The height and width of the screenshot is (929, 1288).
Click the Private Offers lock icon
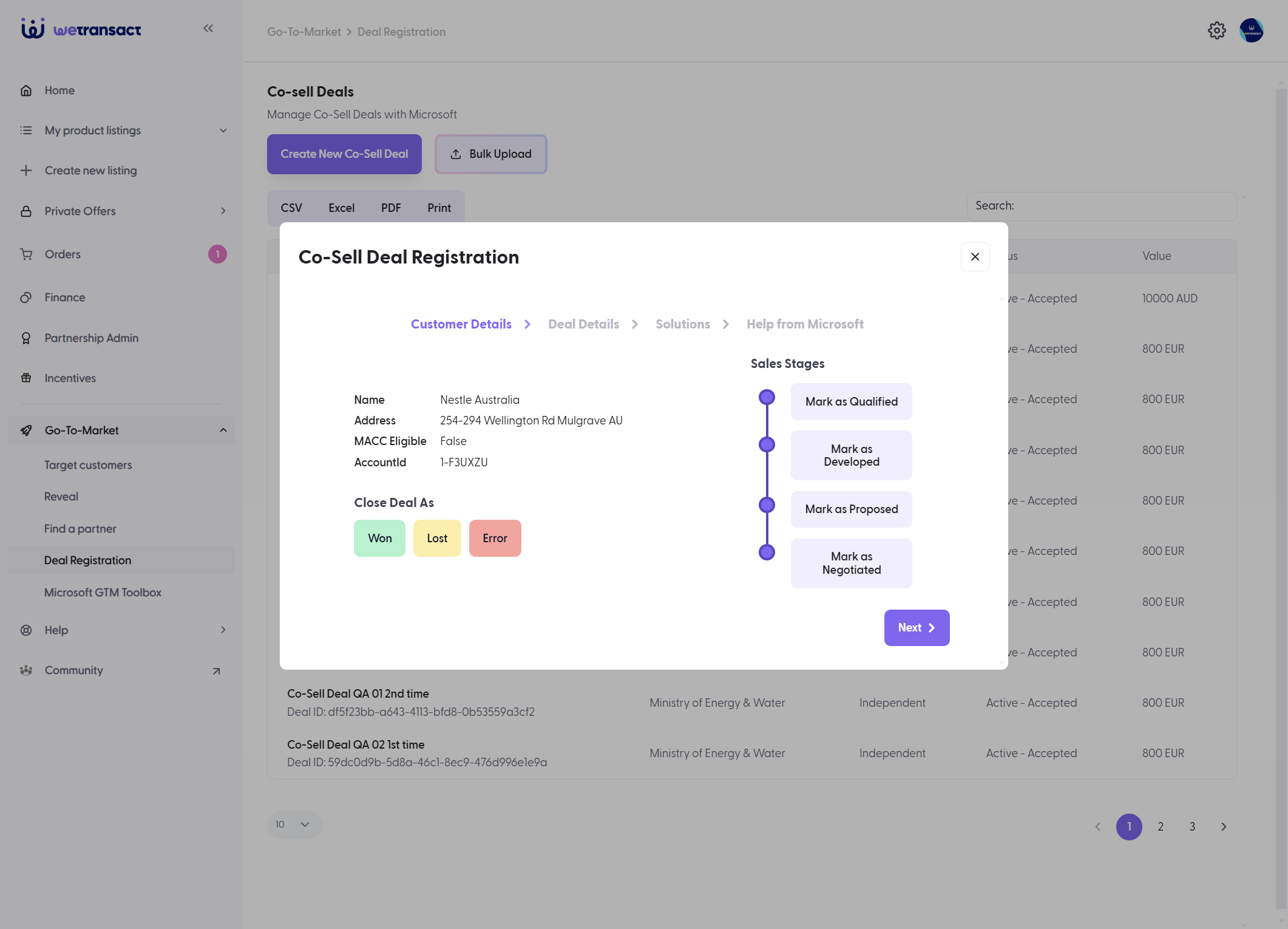(x=26, y=211)
